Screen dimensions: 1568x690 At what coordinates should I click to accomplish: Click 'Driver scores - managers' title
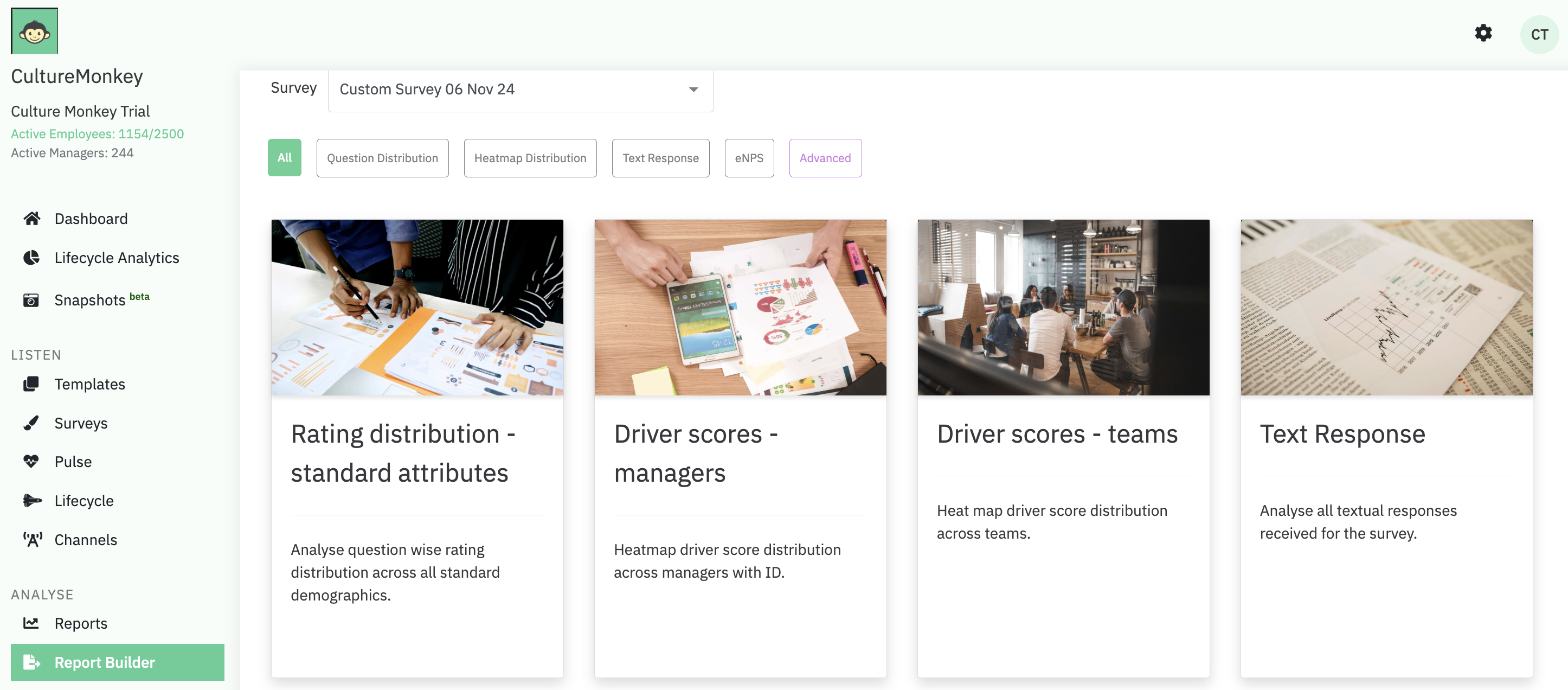pos(696,453)
